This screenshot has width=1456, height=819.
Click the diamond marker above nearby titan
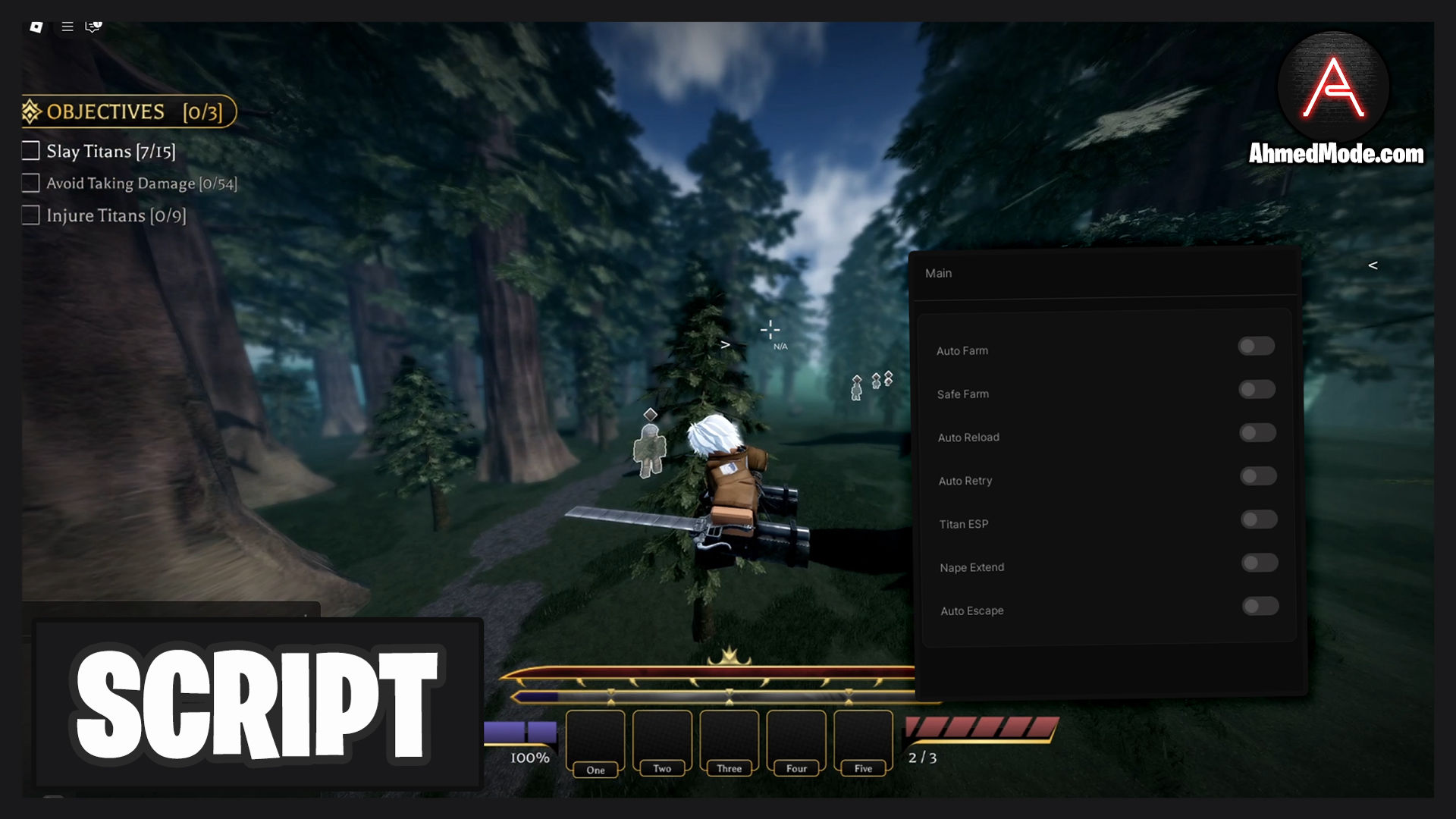(x=650, y=414)
